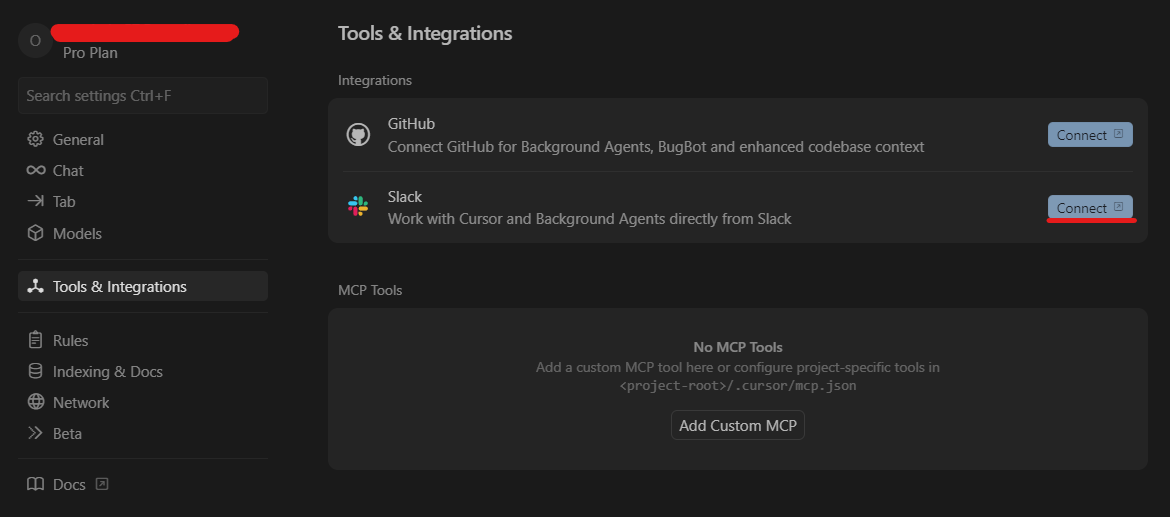Click the Network globe icon
Image resolution: width=1170 pixels, height=517 pixels.
[36, 402]
